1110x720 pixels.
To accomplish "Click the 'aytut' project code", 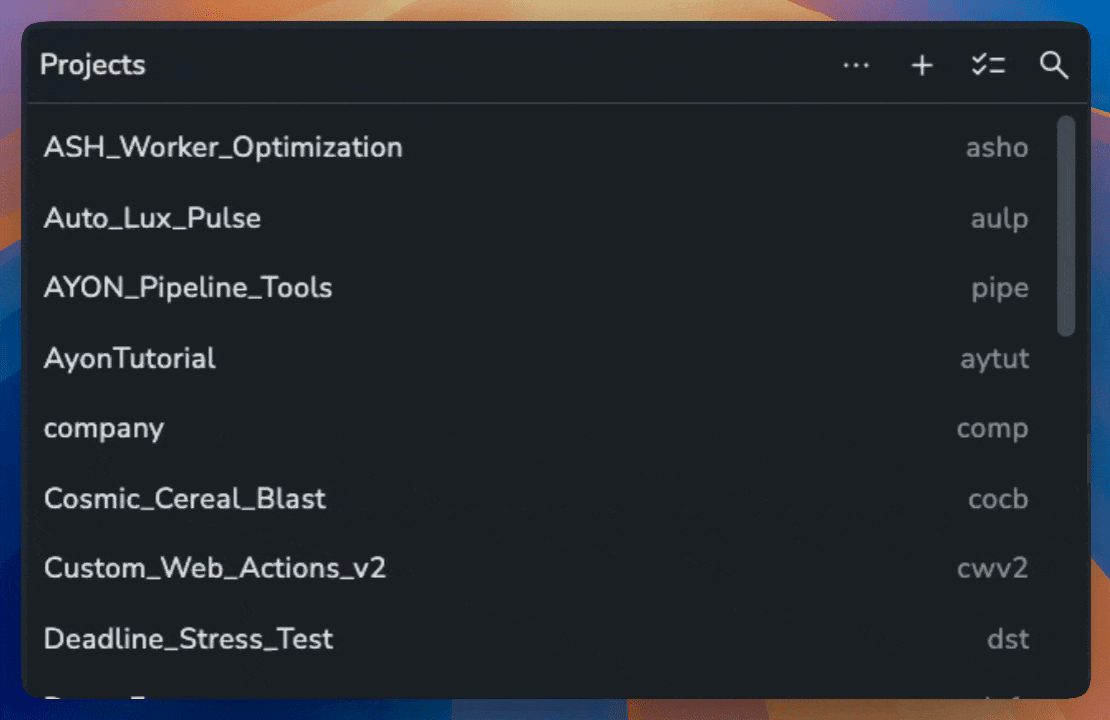I will [995, 359].
